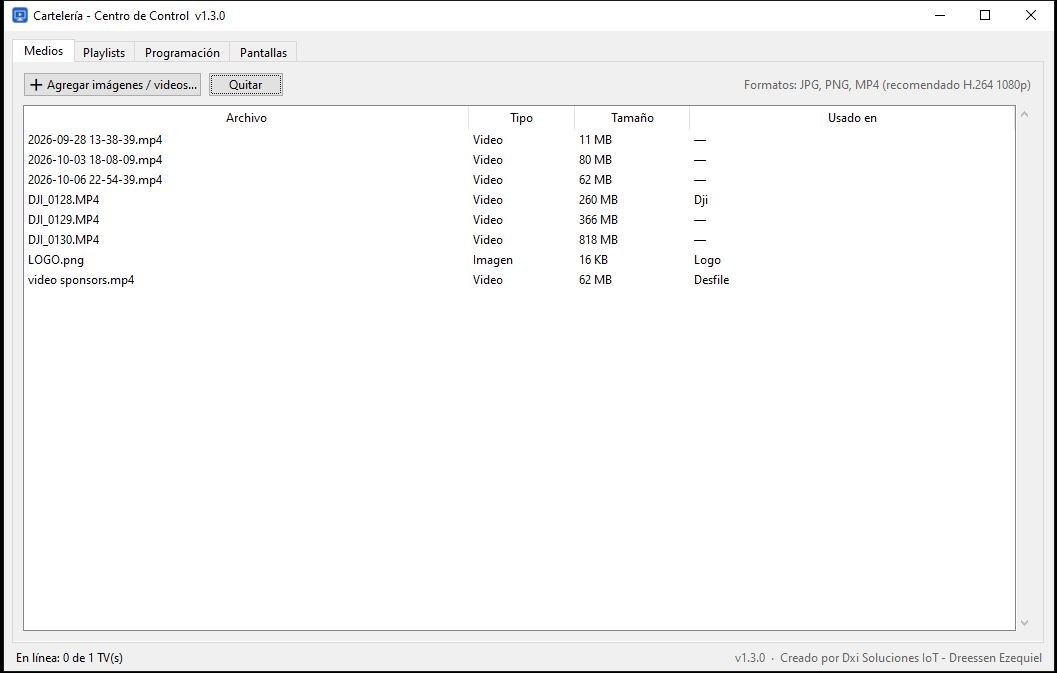Click the Quitar button

pyautogui.click(x=245, y=84)
